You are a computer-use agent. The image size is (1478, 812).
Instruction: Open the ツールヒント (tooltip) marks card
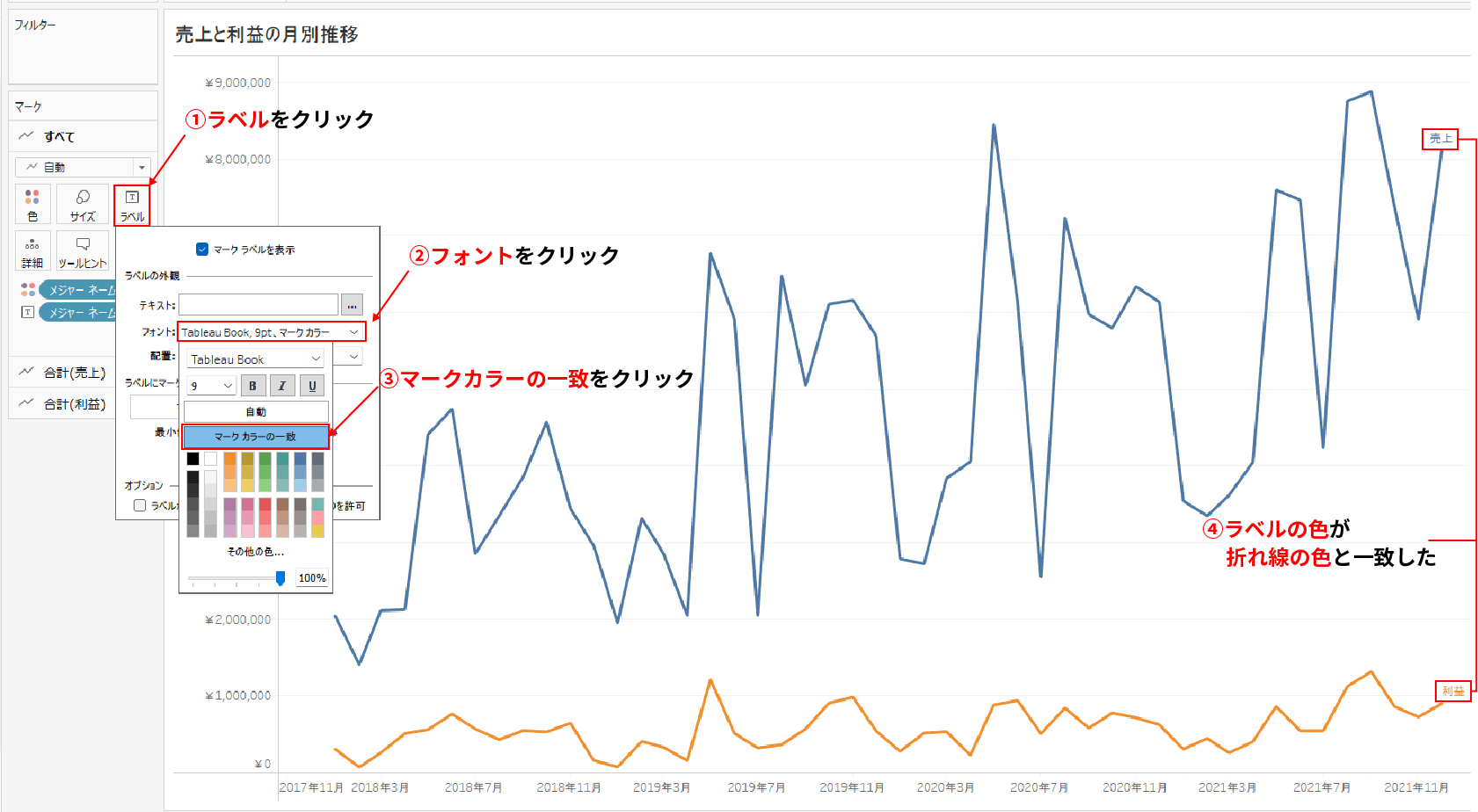click(83, 251)
